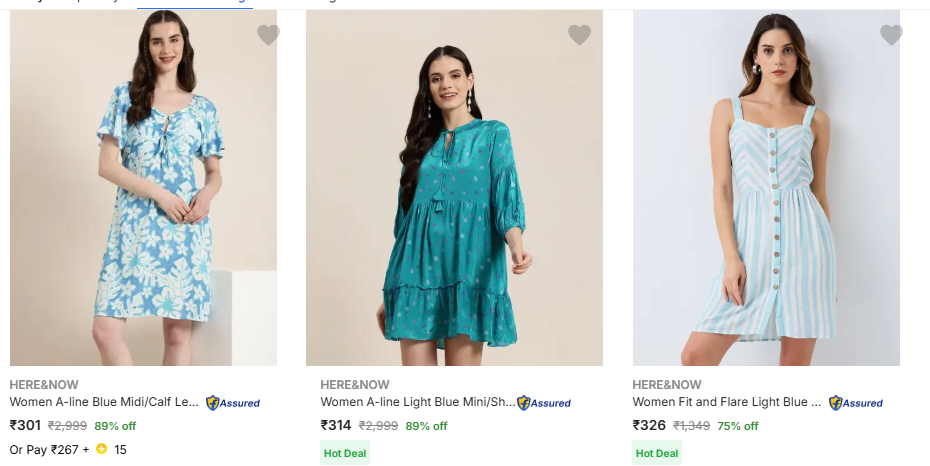Click the ₹301 price of floral dress
The width and height of the screenshot is (930, 466).
(x=25, y=425)
